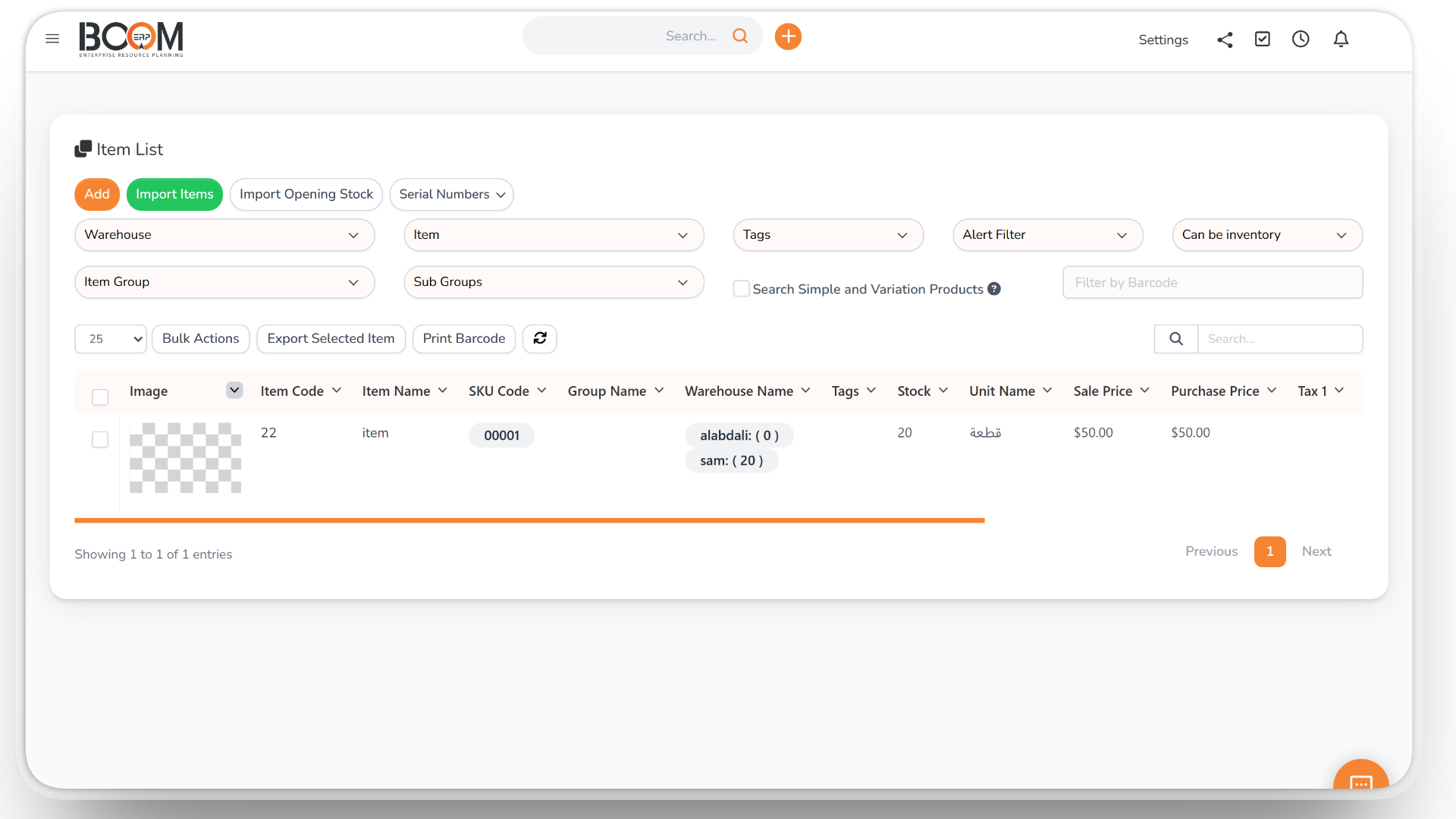
Task: Click the orange plus quick-add button
Action: [788, 36]
